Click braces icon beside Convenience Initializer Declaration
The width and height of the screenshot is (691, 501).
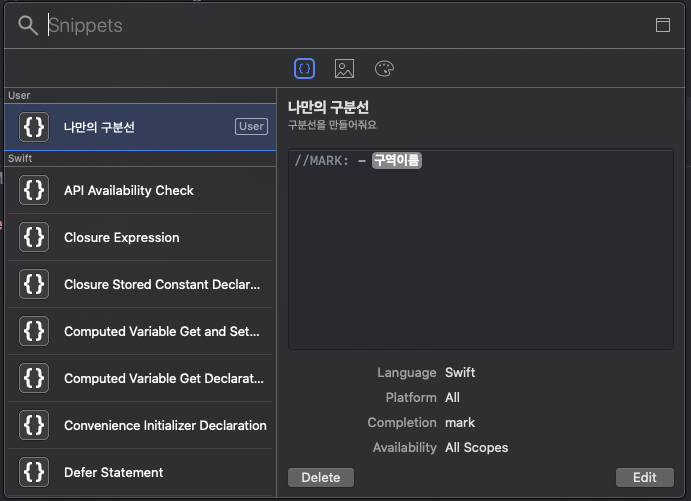click(x=34, y=425)
